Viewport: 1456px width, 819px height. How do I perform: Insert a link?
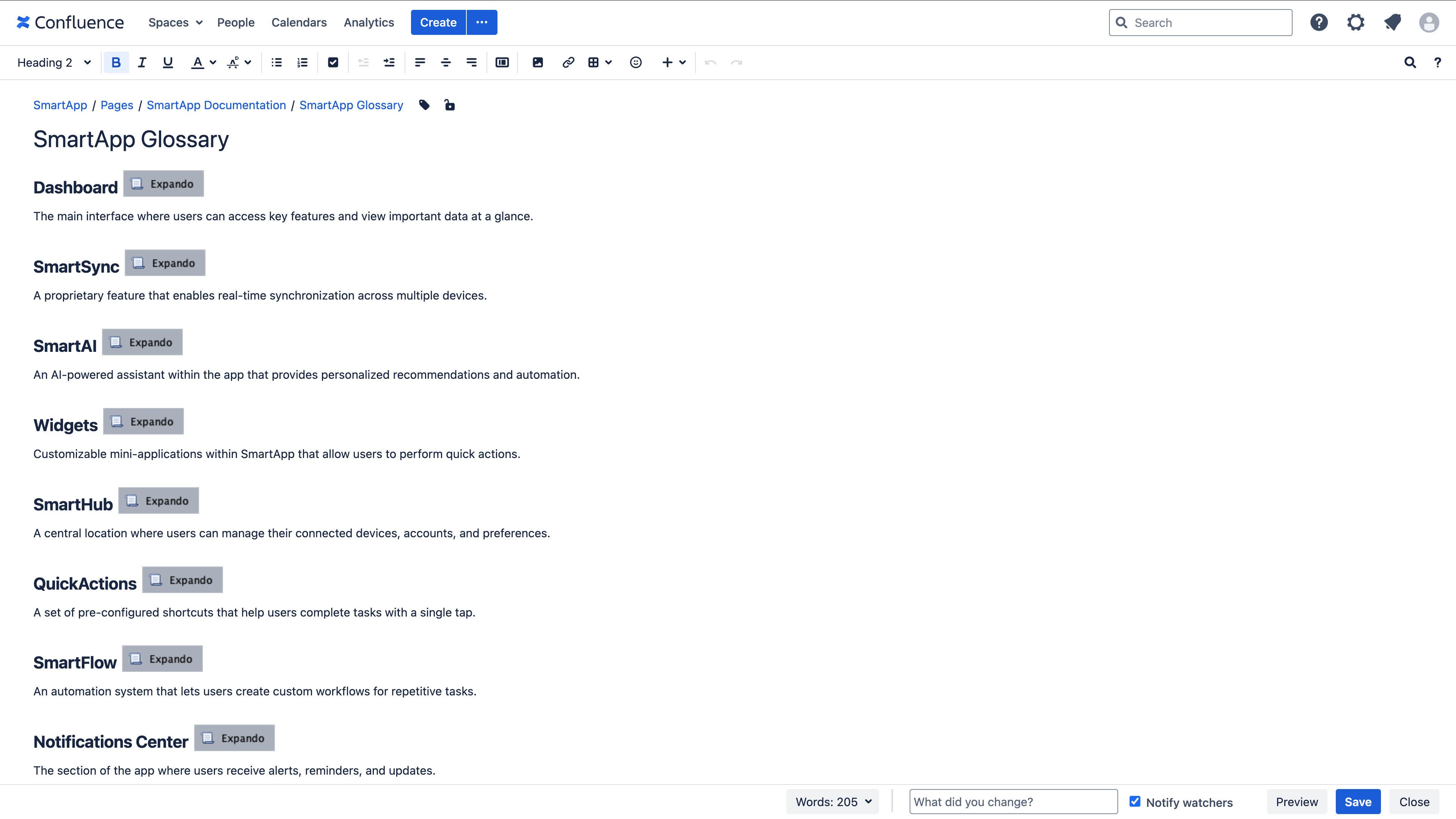568,62
